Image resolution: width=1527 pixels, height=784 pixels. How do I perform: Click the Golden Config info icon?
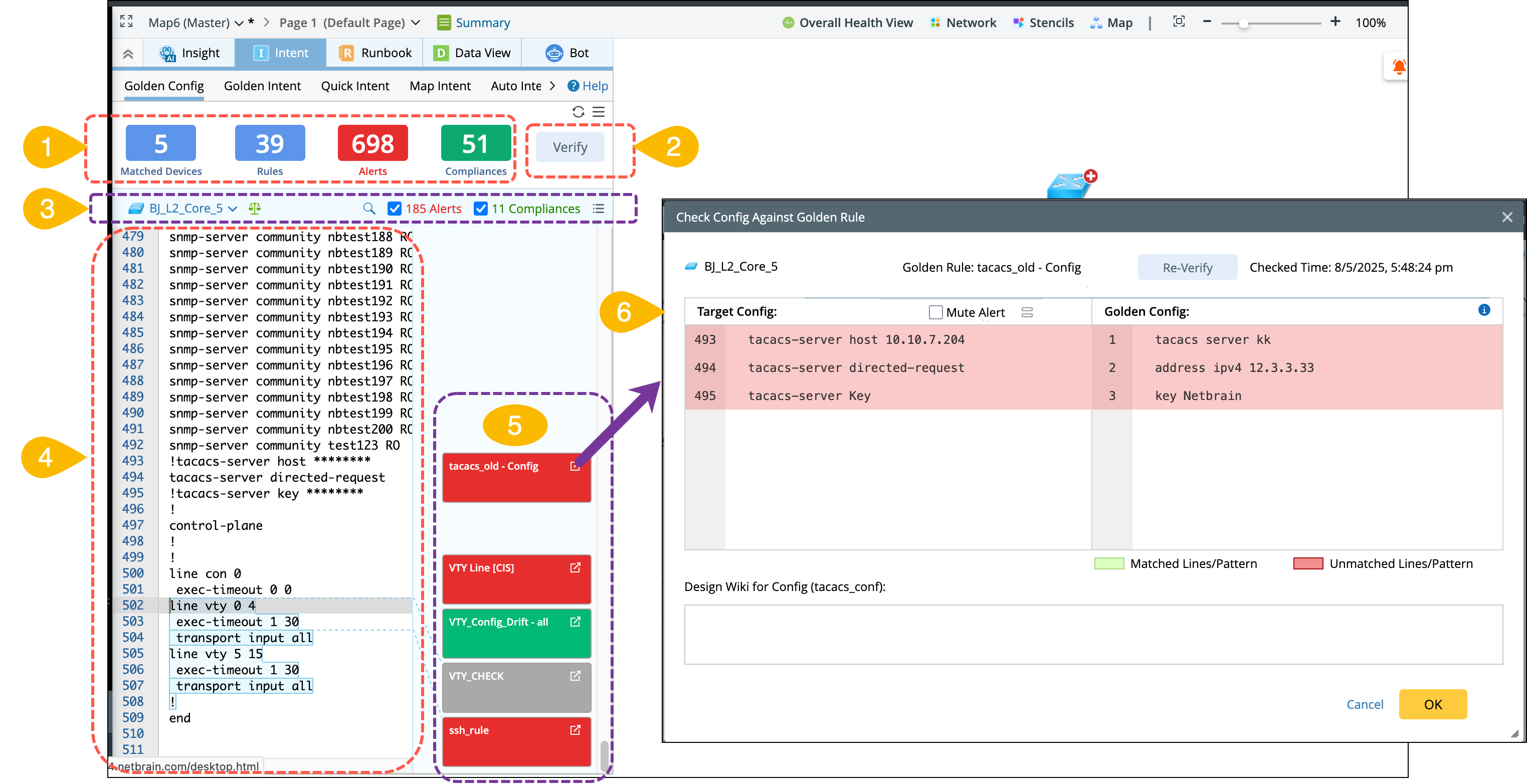(x=1484, y=310)
